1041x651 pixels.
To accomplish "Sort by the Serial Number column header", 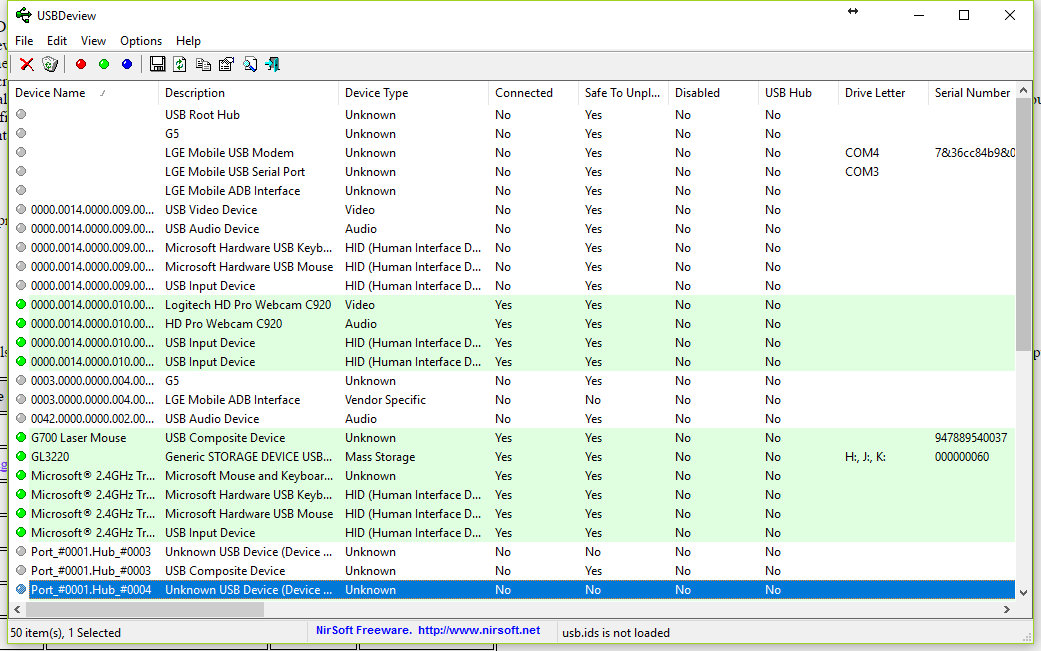I will [972, 93].
